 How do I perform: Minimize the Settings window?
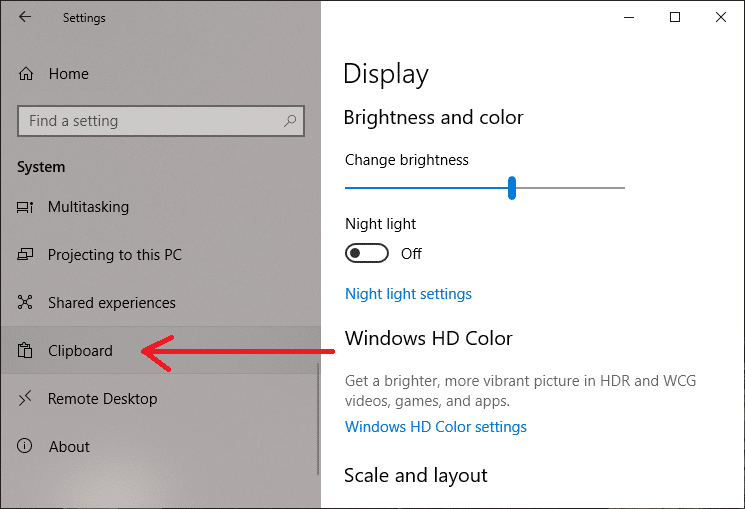(x=629, y=17)
